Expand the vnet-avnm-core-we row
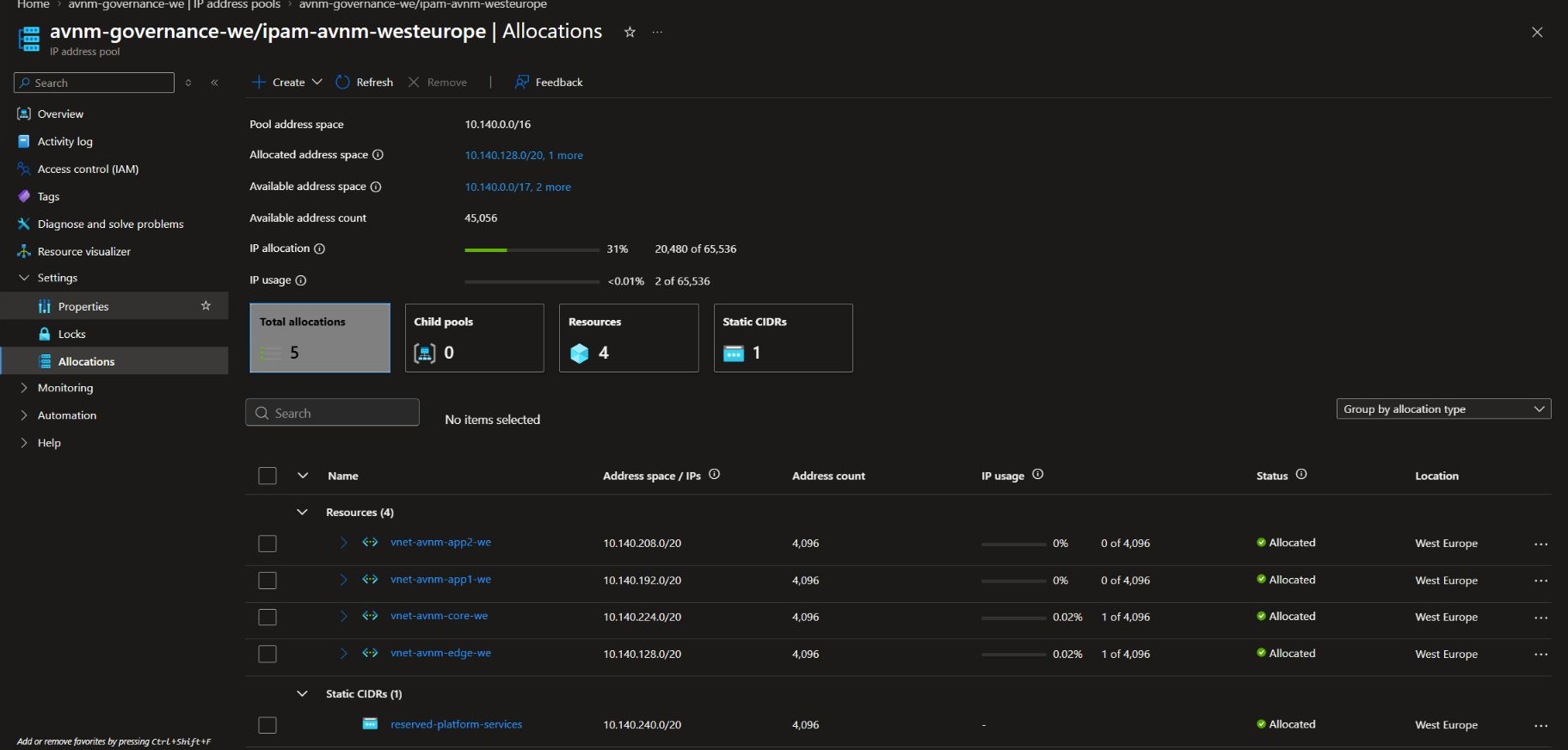Viewport: 1568px width, 750px height. [343, 616]
